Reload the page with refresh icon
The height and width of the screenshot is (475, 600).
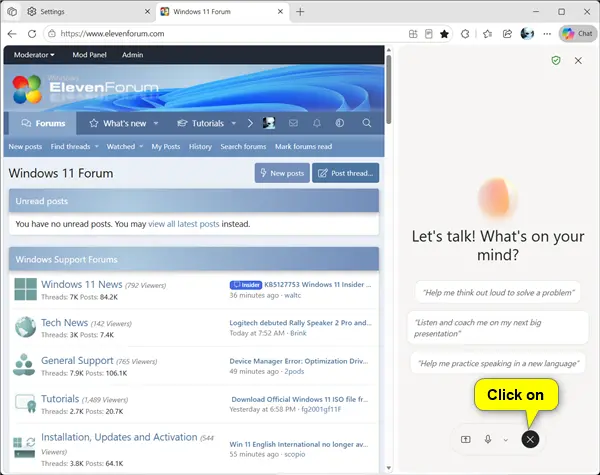coord(32,34)
